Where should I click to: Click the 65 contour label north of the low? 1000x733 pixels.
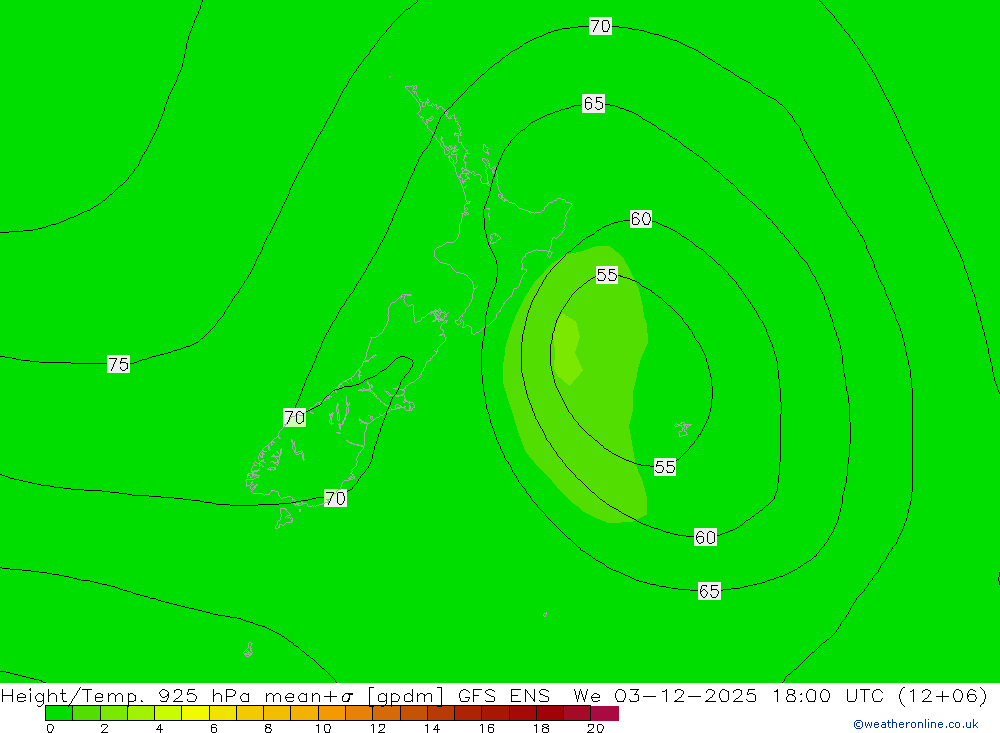coord(593,103)
